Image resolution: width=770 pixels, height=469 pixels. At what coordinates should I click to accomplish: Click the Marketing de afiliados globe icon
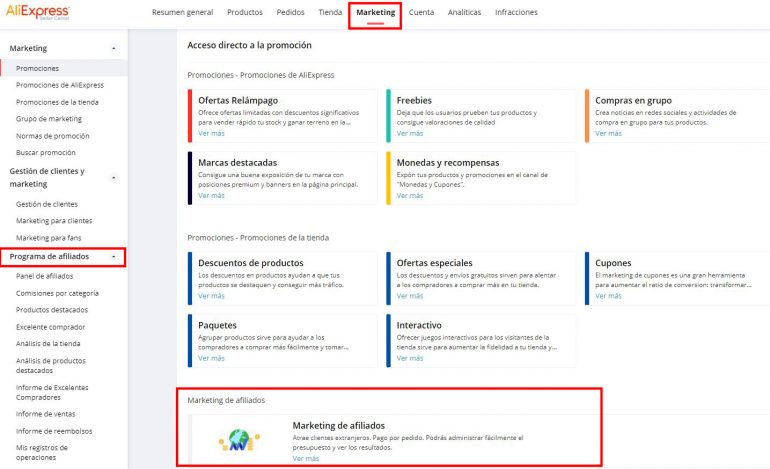pos(239,439)
